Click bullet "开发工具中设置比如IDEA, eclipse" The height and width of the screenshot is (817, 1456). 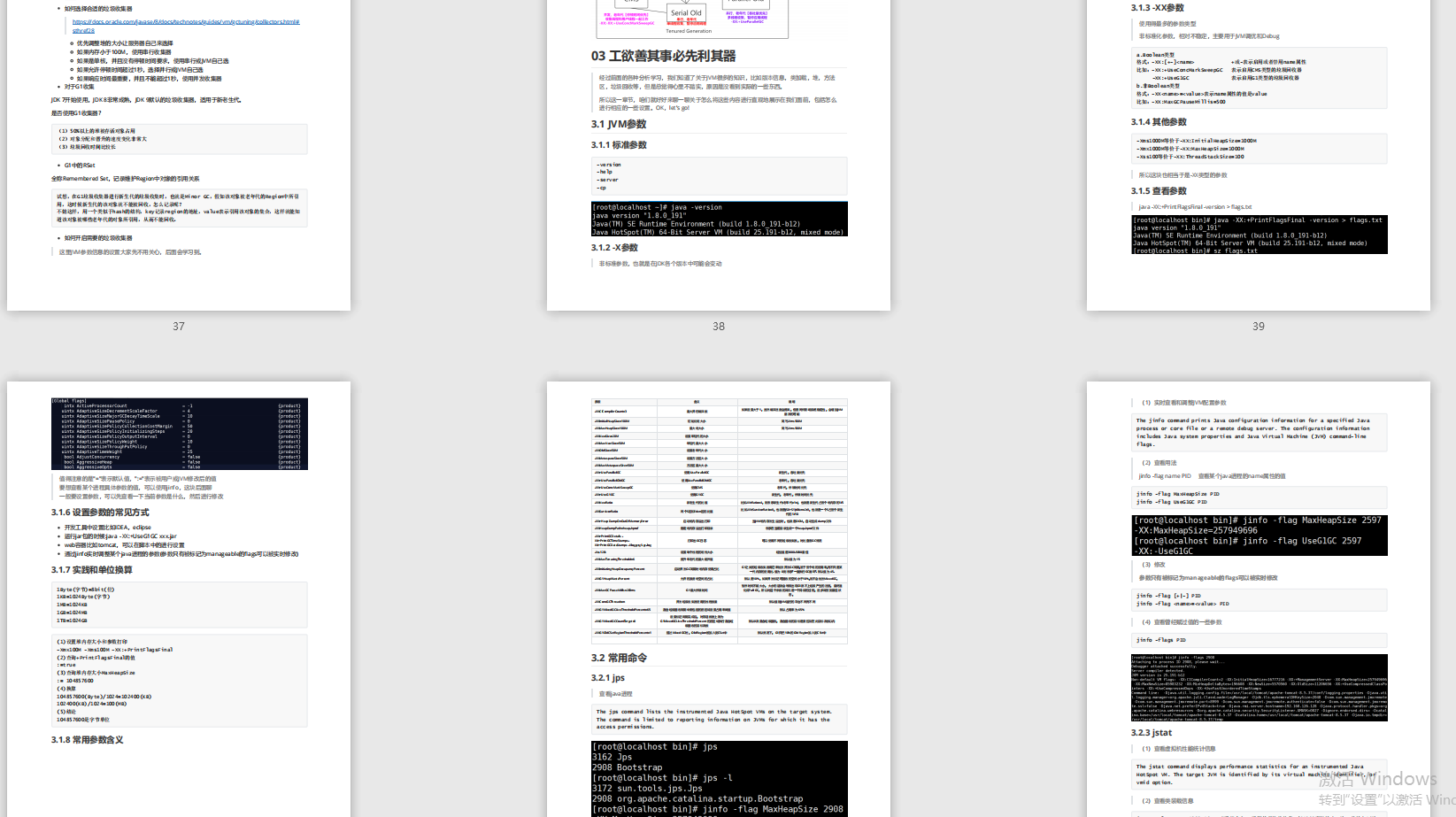pyautogui.click(x=108, y=528)
